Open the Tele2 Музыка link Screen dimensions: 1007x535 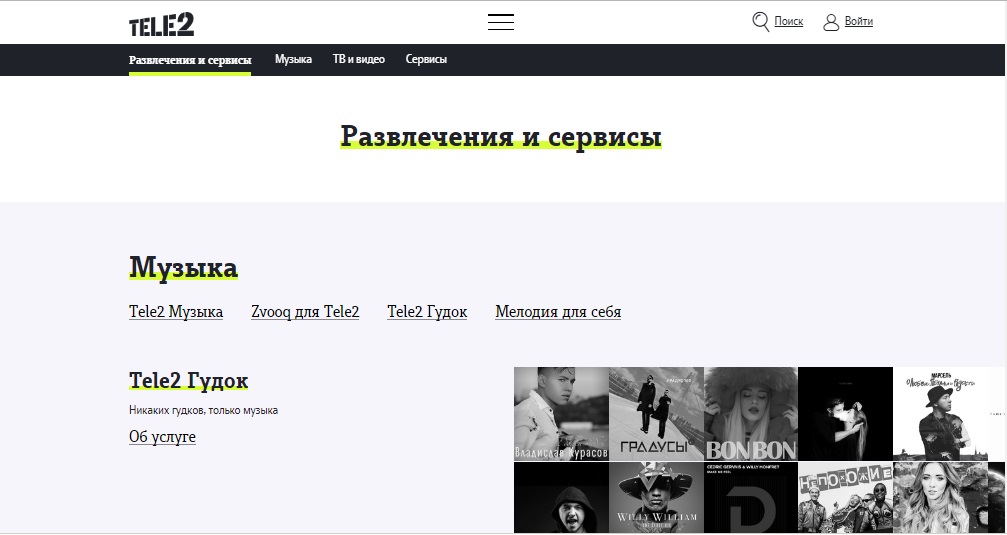pos(176,312)
